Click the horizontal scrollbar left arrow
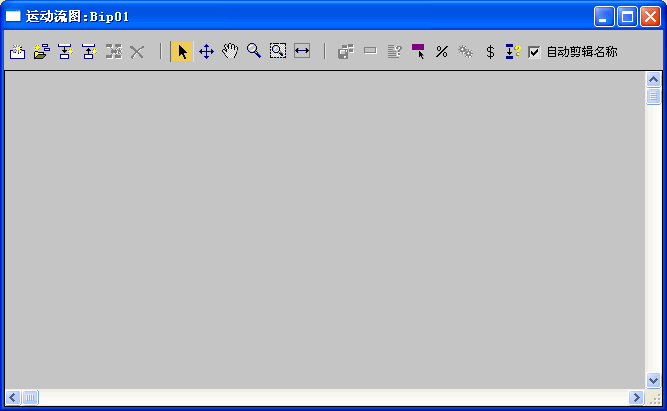 click(13, 397)
